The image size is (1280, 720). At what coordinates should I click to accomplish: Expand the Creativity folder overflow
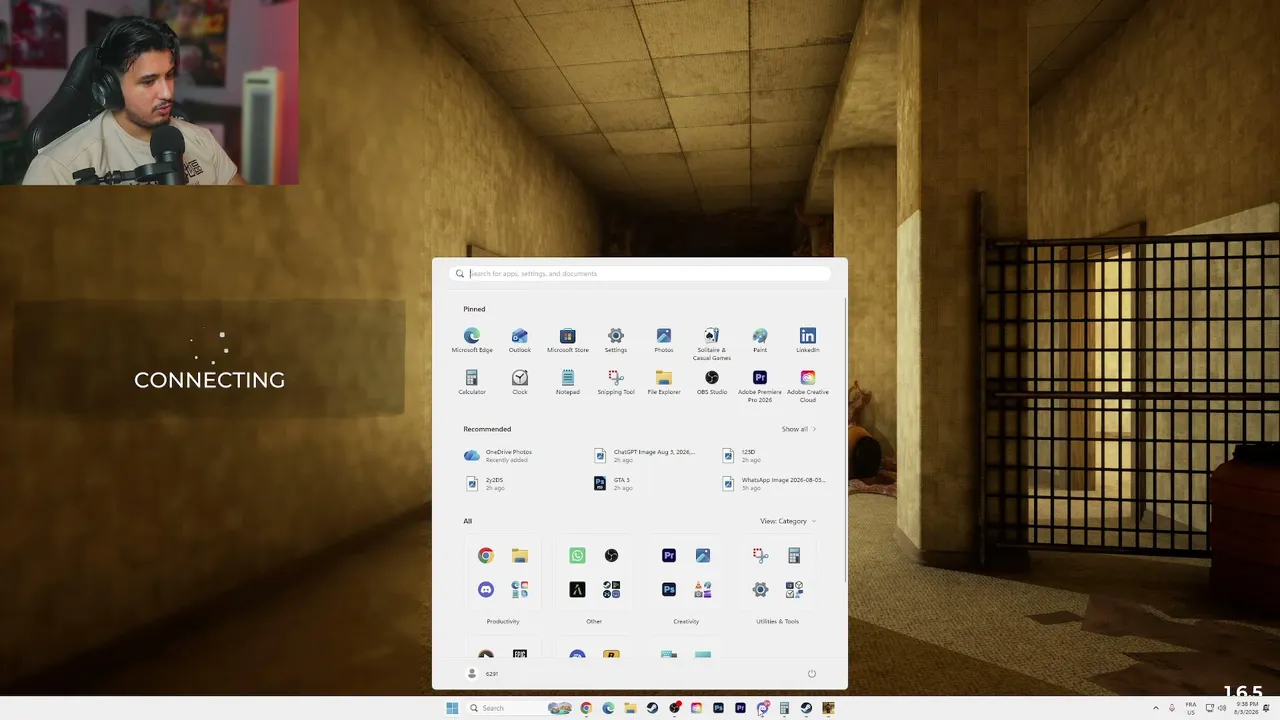tap(703, 590)
